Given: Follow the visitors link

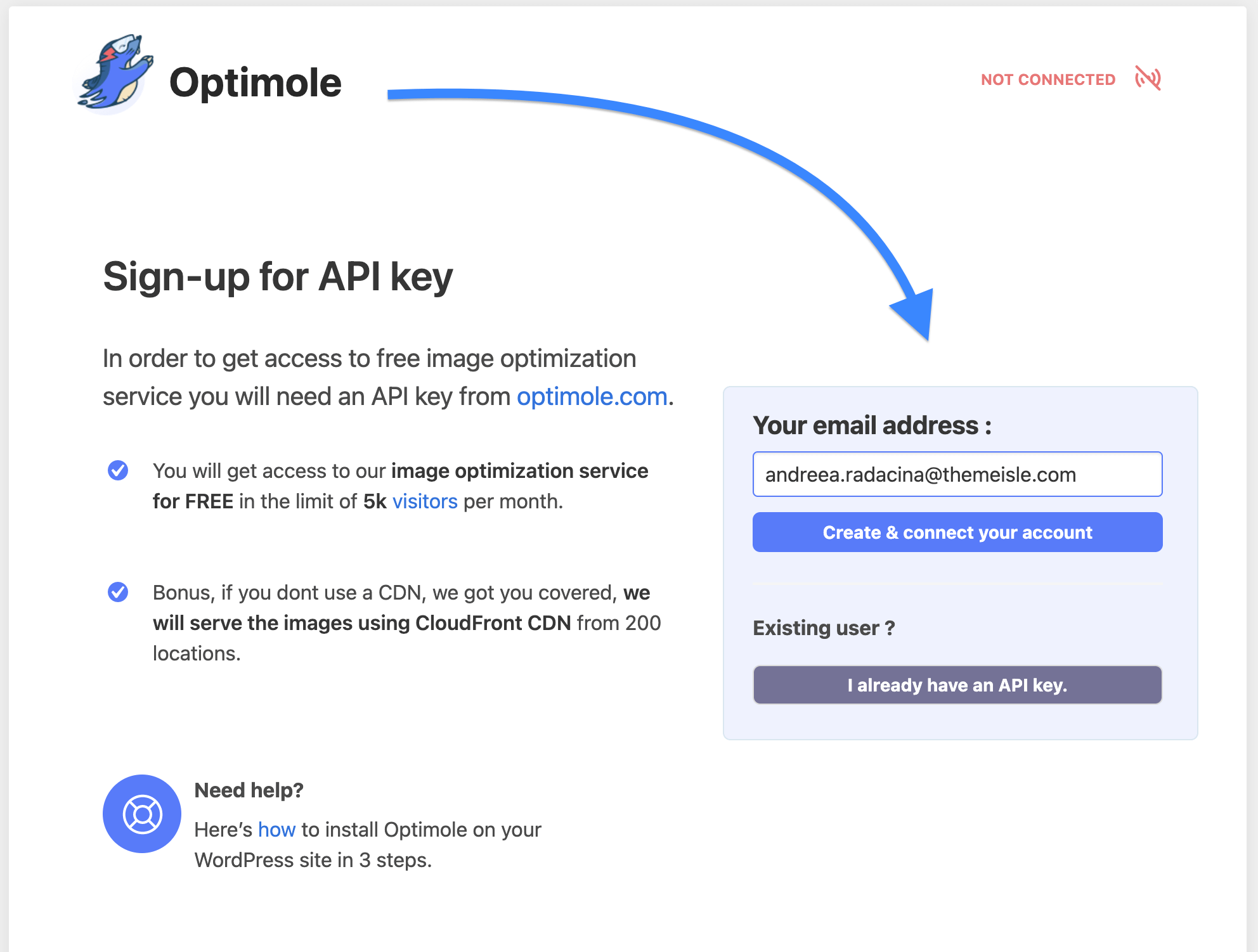Looking at the screenshot, I should point(425,501).
